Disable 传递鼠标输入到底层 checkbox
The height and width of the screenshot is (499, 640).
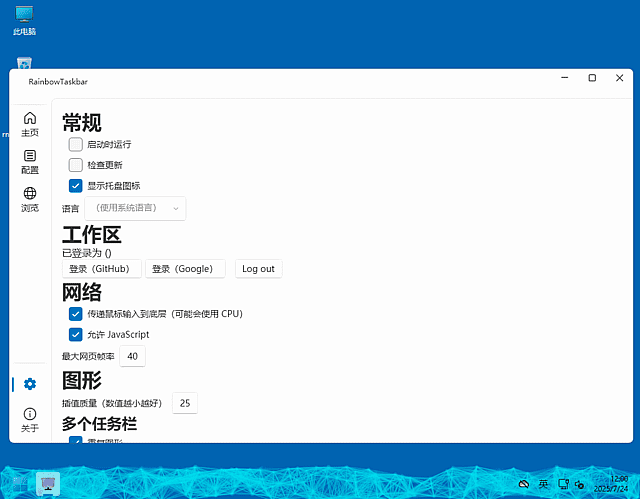click(76, 314)
